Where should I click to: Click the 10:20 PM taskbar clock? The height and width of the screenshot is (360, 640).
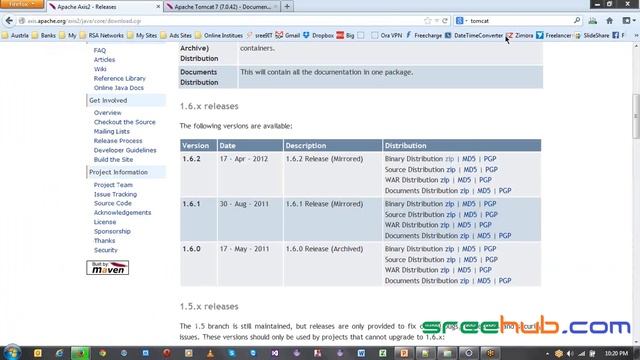click(x=616, y=353)
